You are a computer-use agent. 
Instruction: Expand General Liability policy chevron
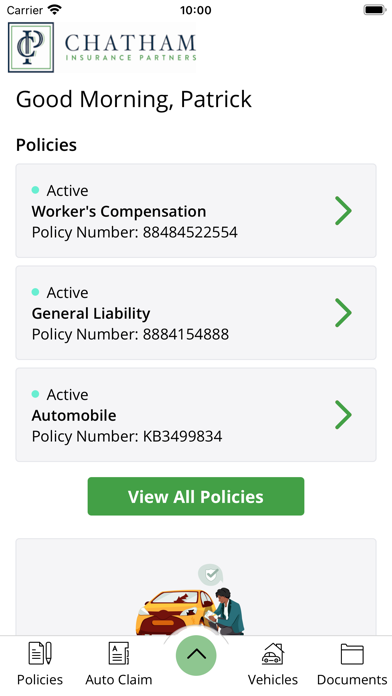pyautogui.click(x=343, y=312)
